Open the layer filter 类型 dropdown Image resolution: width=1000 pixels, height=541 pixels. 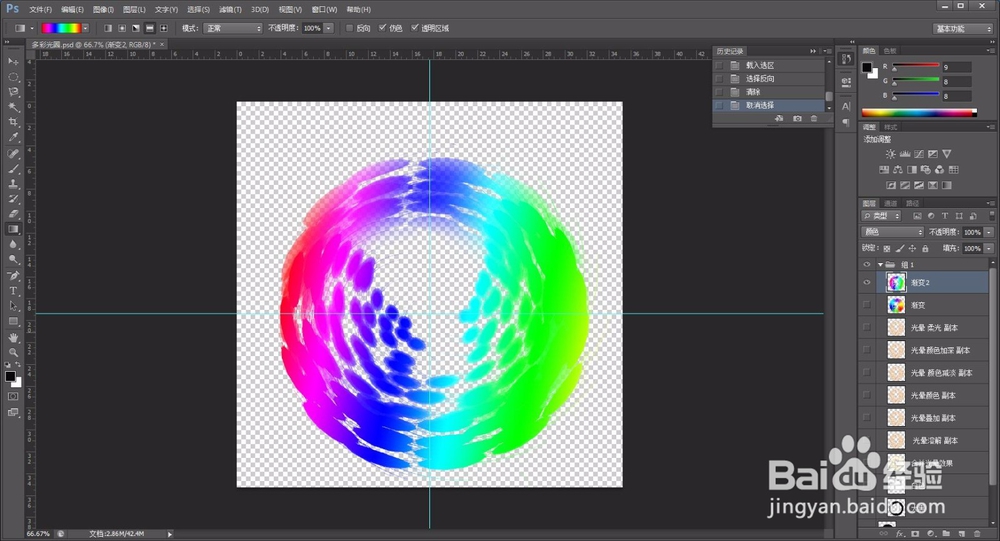pyautogui.click(x=881, y=216)
